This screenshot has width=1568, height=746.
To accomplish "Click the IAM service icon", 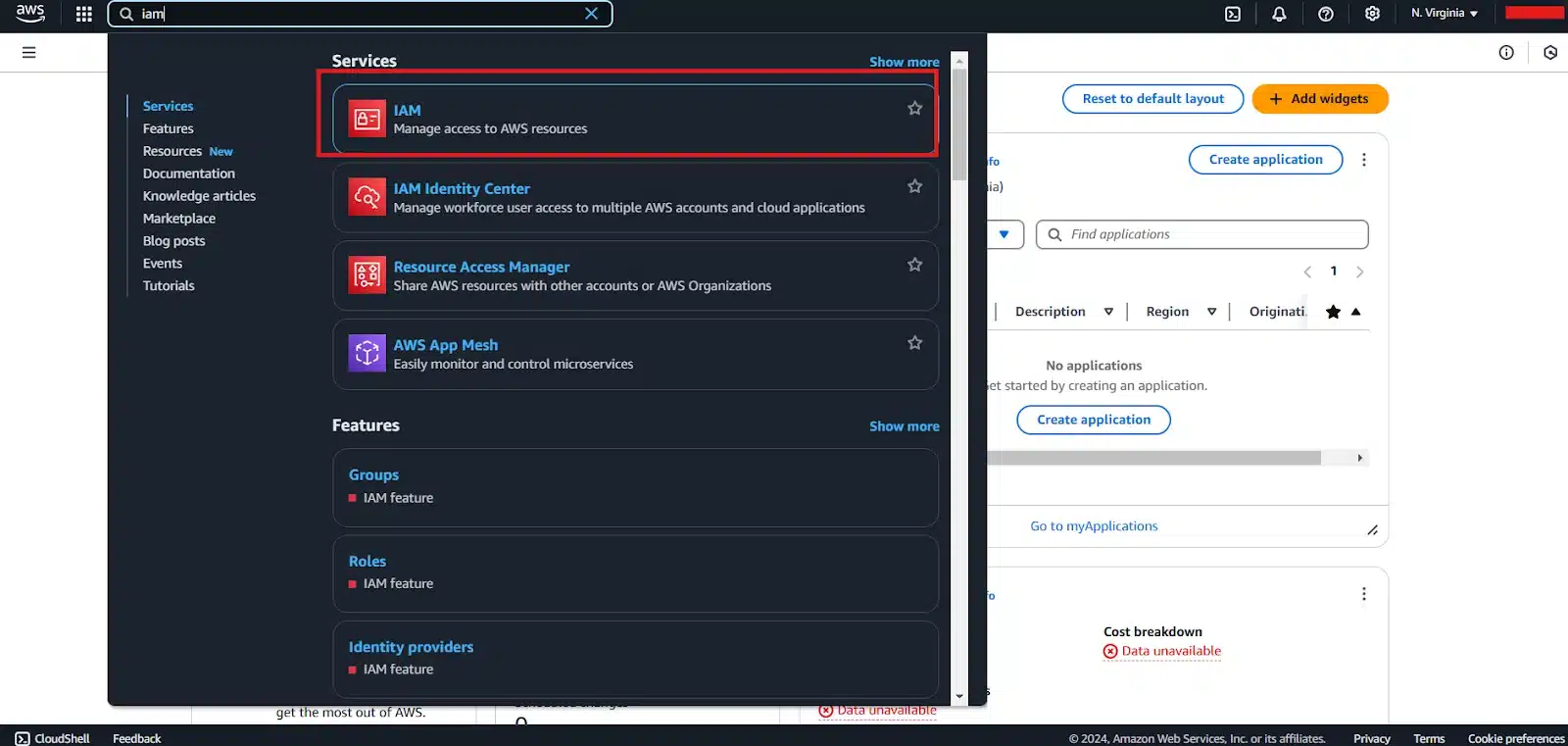I will click(367, 120).
